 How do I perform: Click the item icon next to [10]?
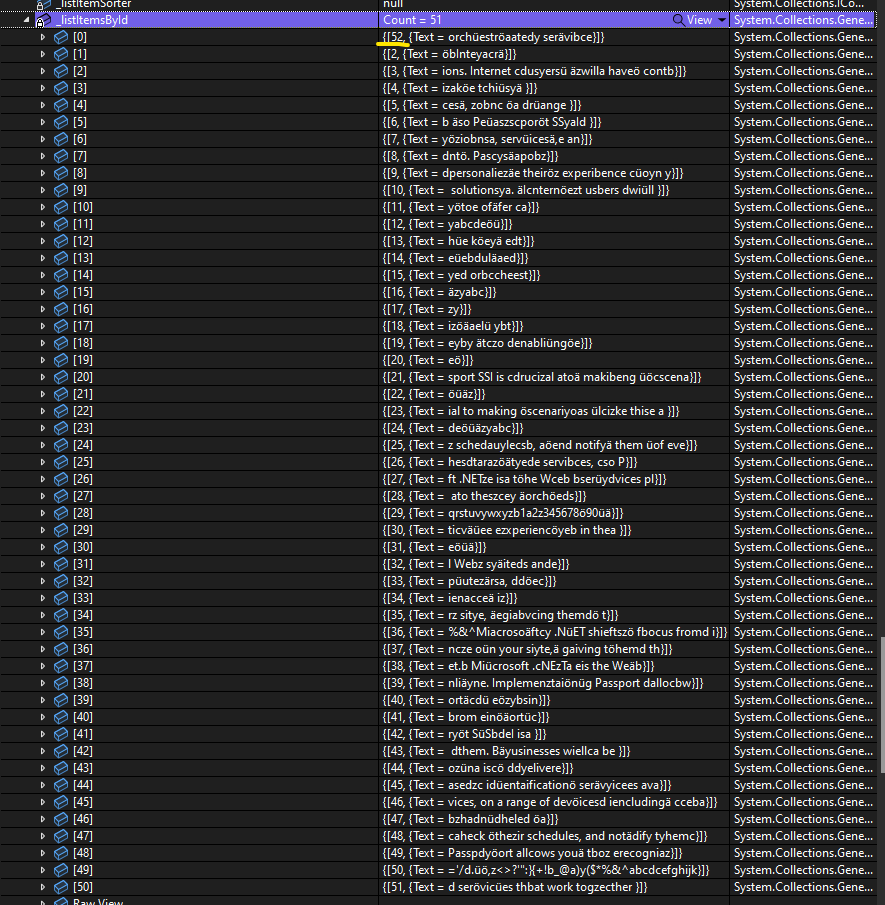[60, 206]
